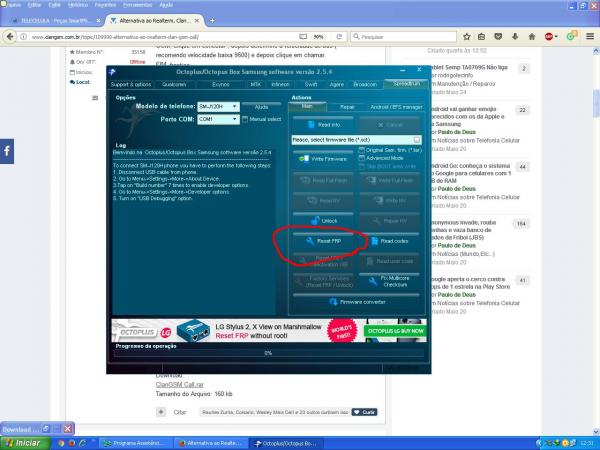Screen dimensions: 600x450
Task: Click the Reset FRP wrench button
Action: click(323, 241)
